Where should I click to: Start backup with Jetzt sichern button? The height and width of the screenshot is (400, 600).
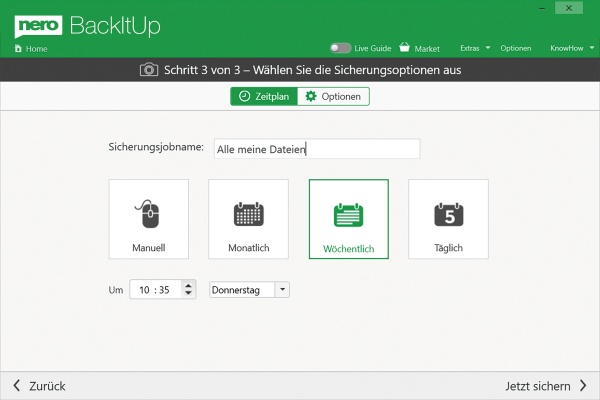(x=546, y=386)
